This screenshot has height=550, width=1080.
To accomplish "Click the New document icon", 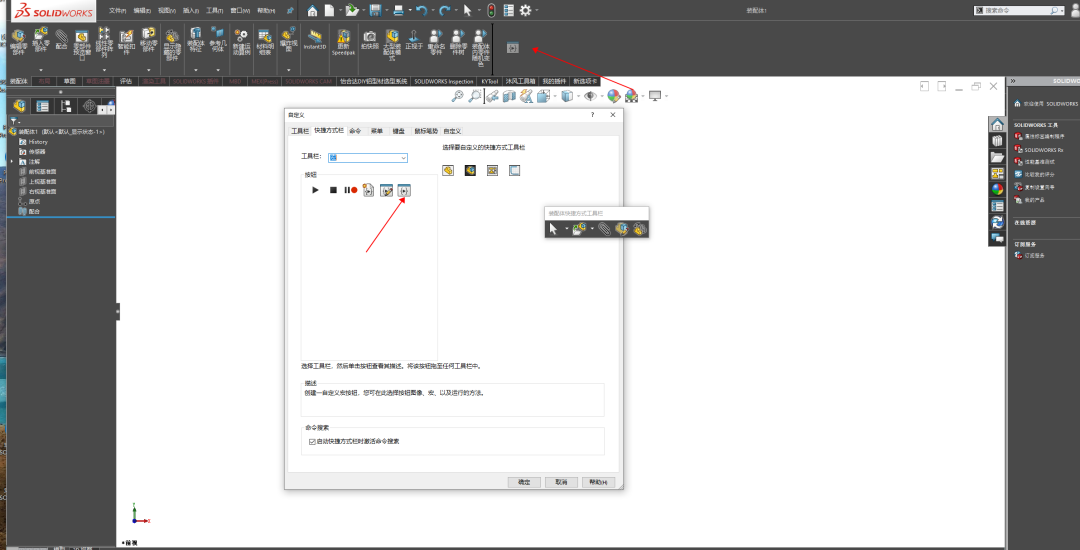I will [330, 10].
